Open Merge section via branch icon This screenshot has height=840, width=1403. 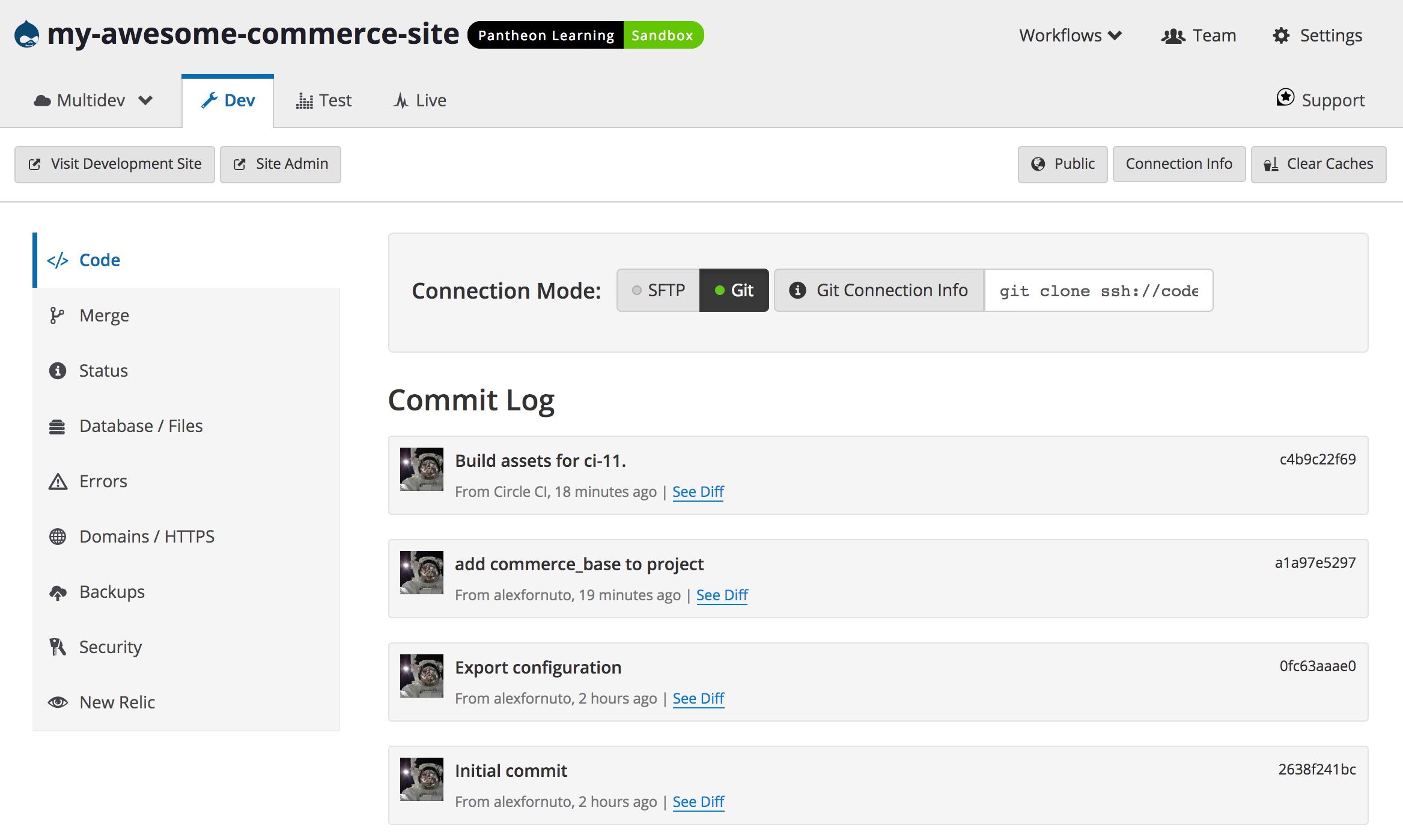[57, 315]
